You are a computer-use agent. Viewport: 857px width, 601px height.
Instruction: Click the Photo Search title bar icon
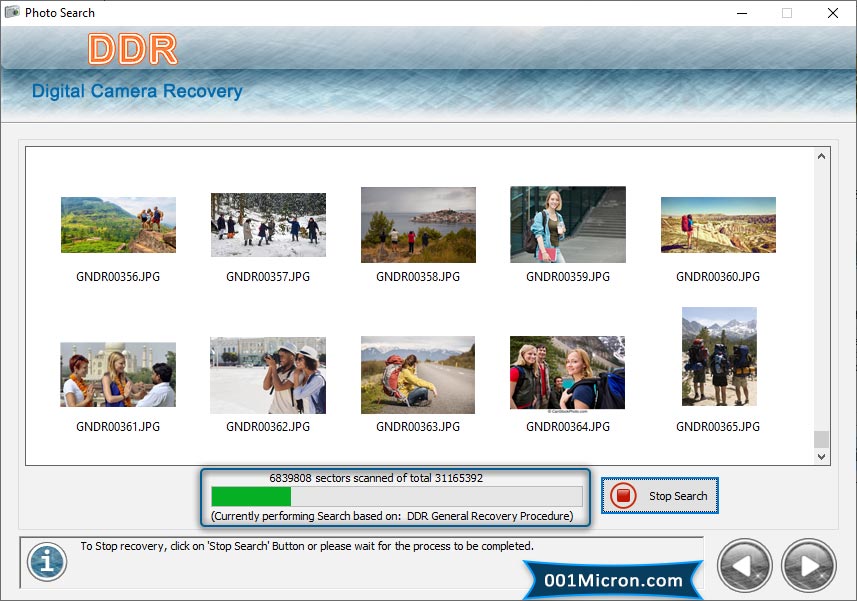13,13
